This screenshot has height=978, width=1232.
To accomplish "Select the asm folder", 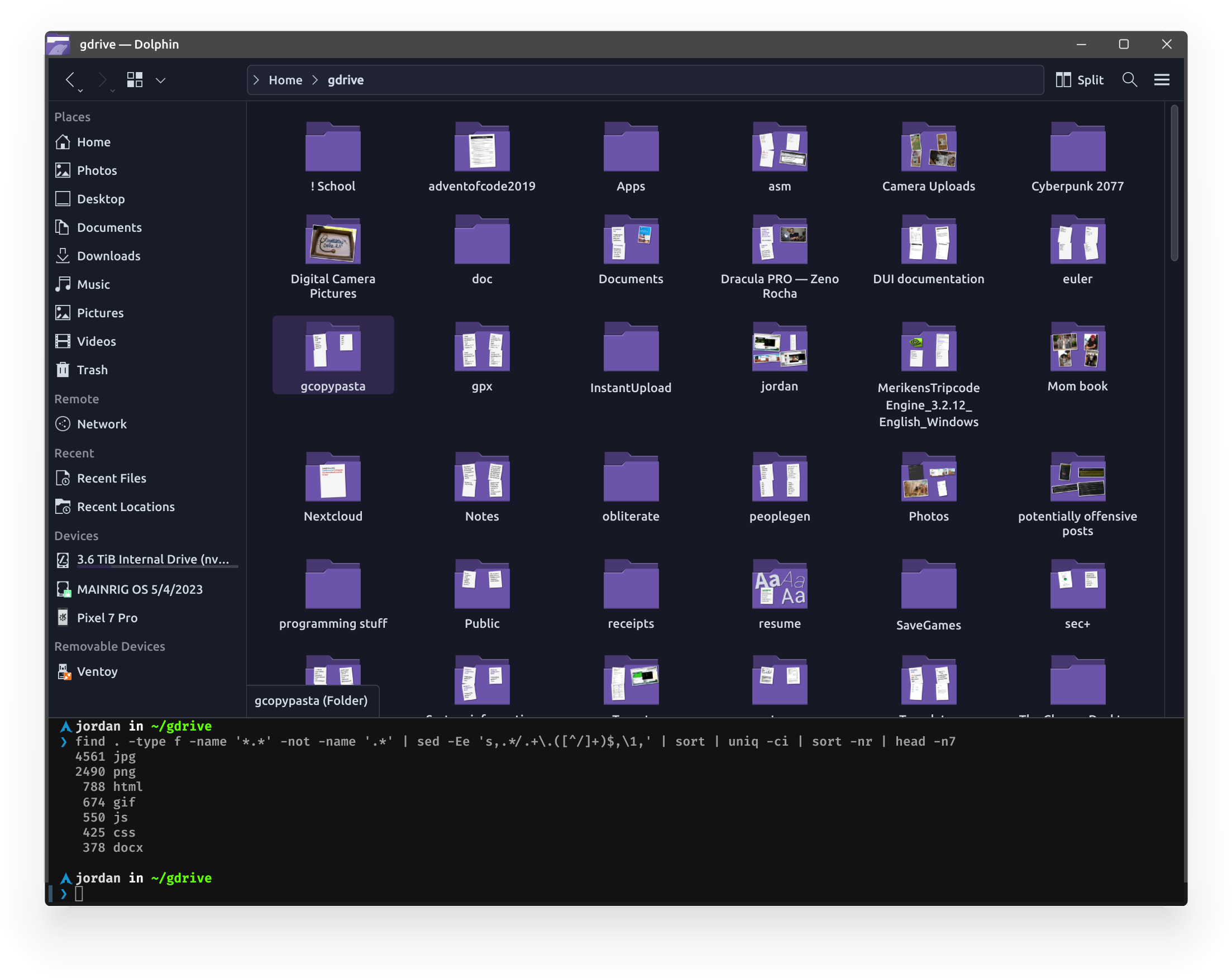I will (x=780, y=158).
